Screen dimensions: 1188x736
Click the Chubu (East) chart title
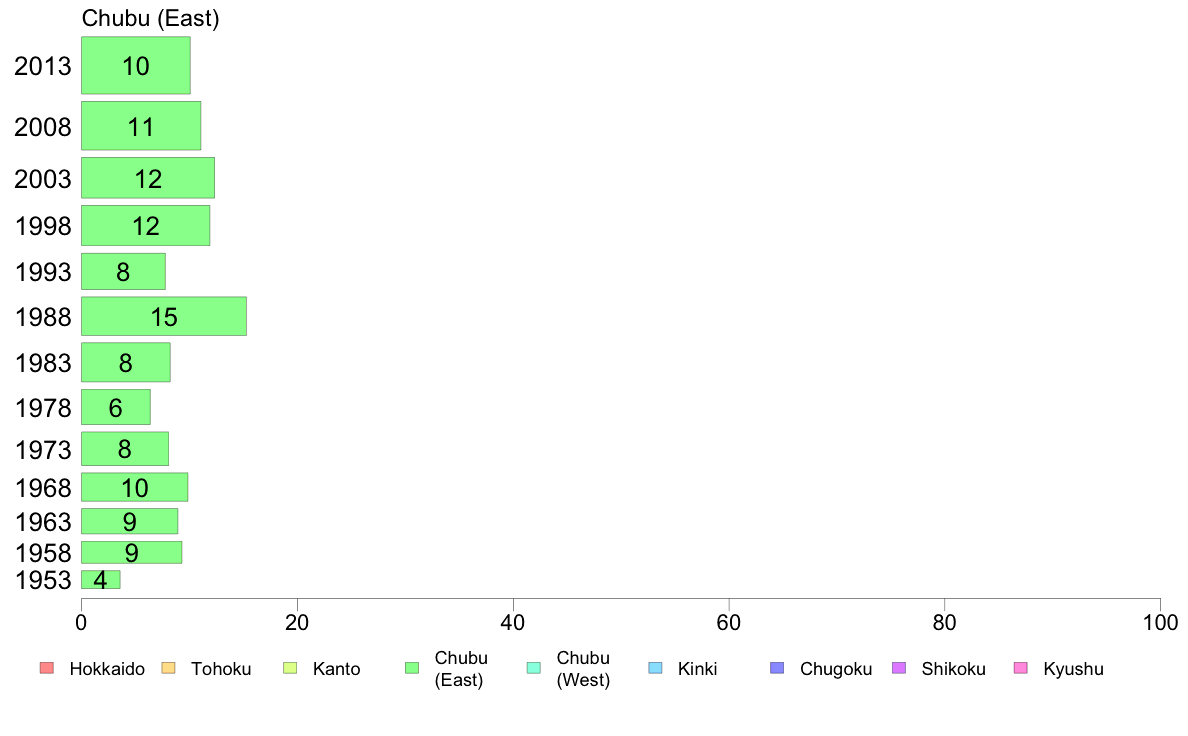click(150, 18)
